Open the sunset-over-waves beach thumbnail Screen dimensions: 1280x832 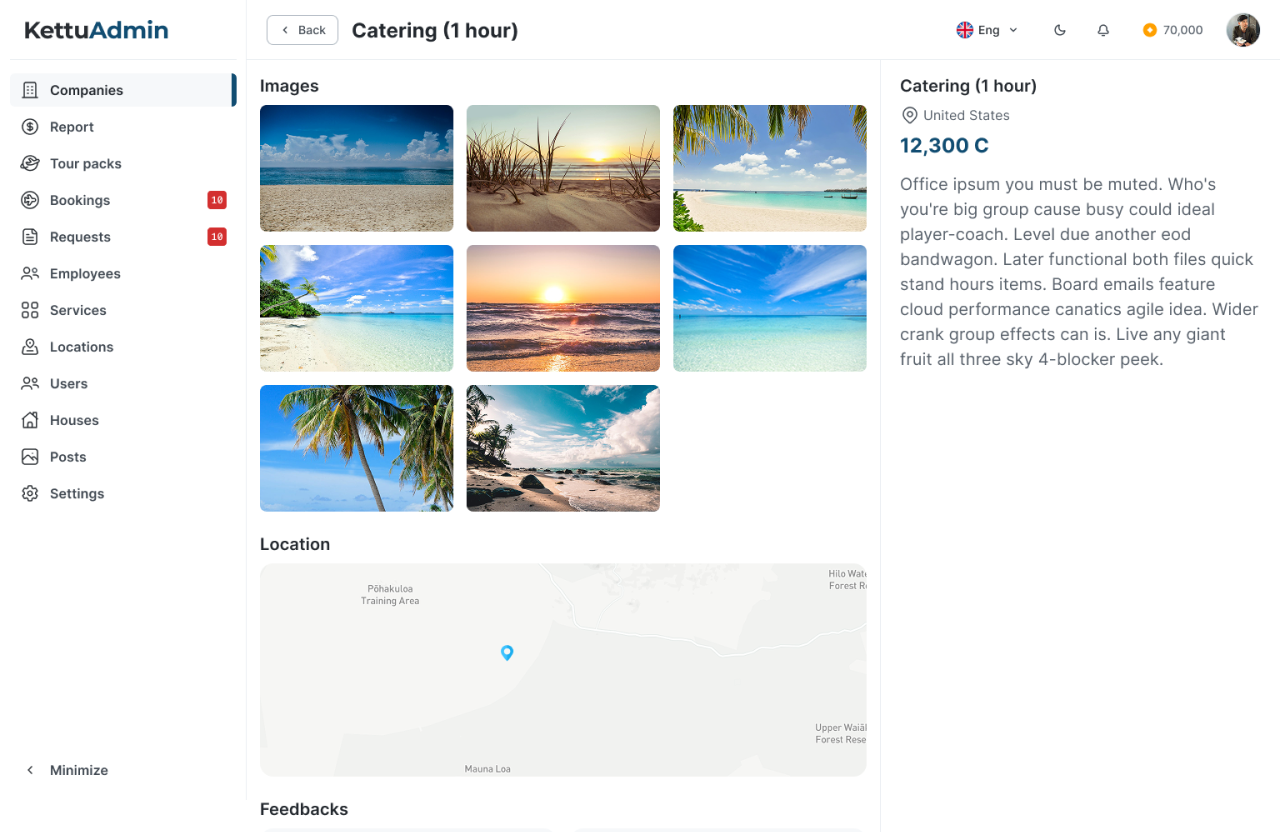(x=563, y=308)
